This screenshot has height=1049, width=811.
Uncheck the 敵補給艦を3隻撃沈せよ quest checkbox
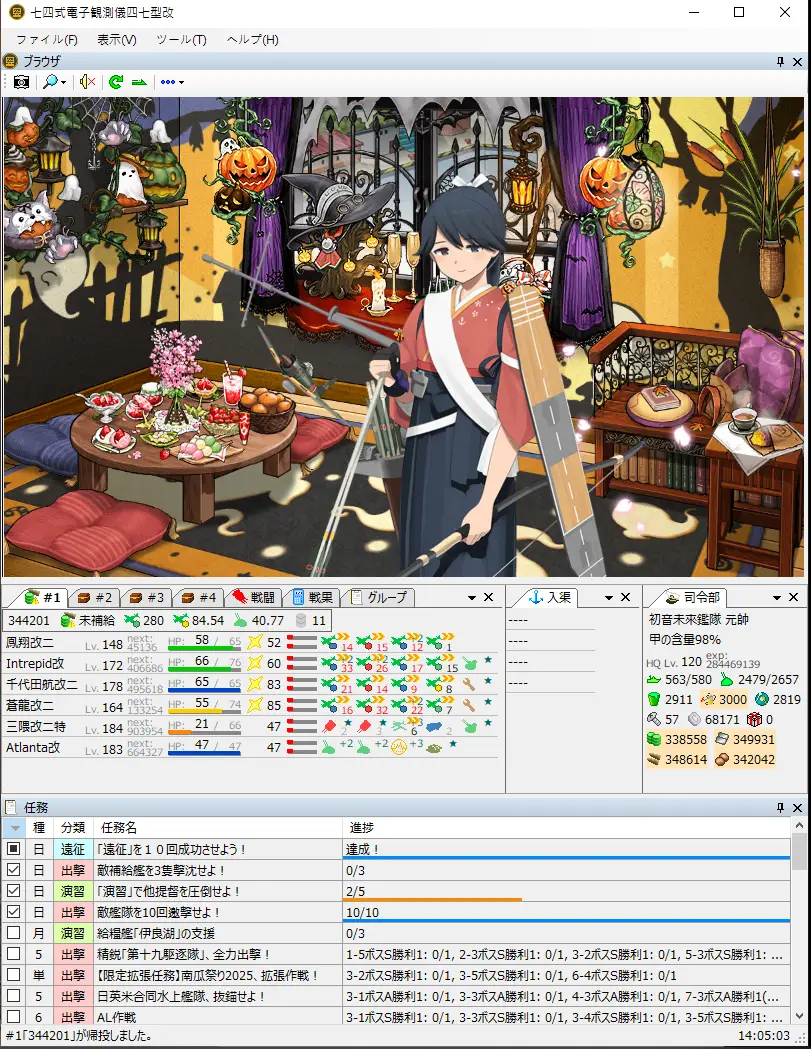[14, 870]
